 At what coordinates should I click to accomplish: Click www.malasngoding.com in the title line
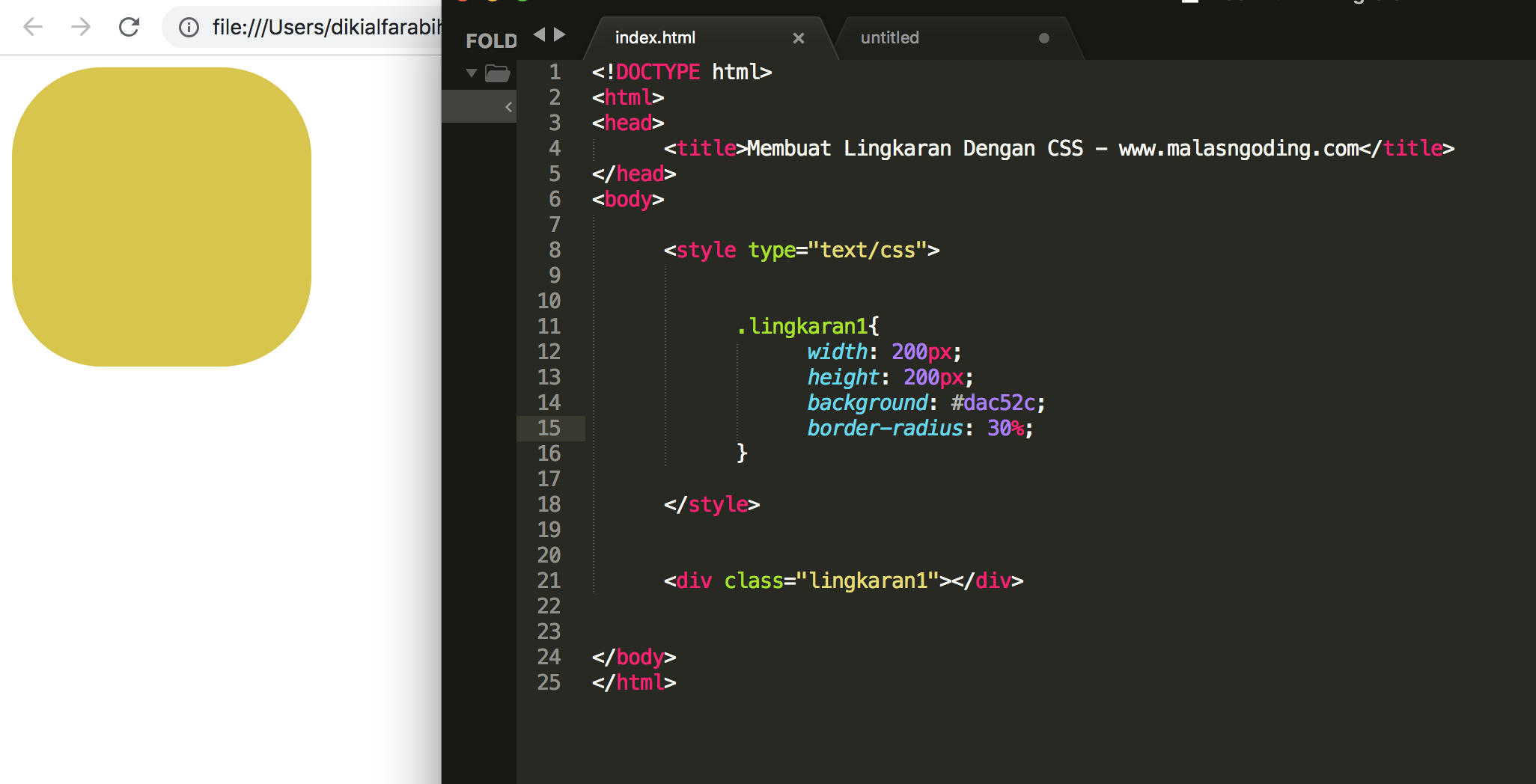(x=1239, y=148)
